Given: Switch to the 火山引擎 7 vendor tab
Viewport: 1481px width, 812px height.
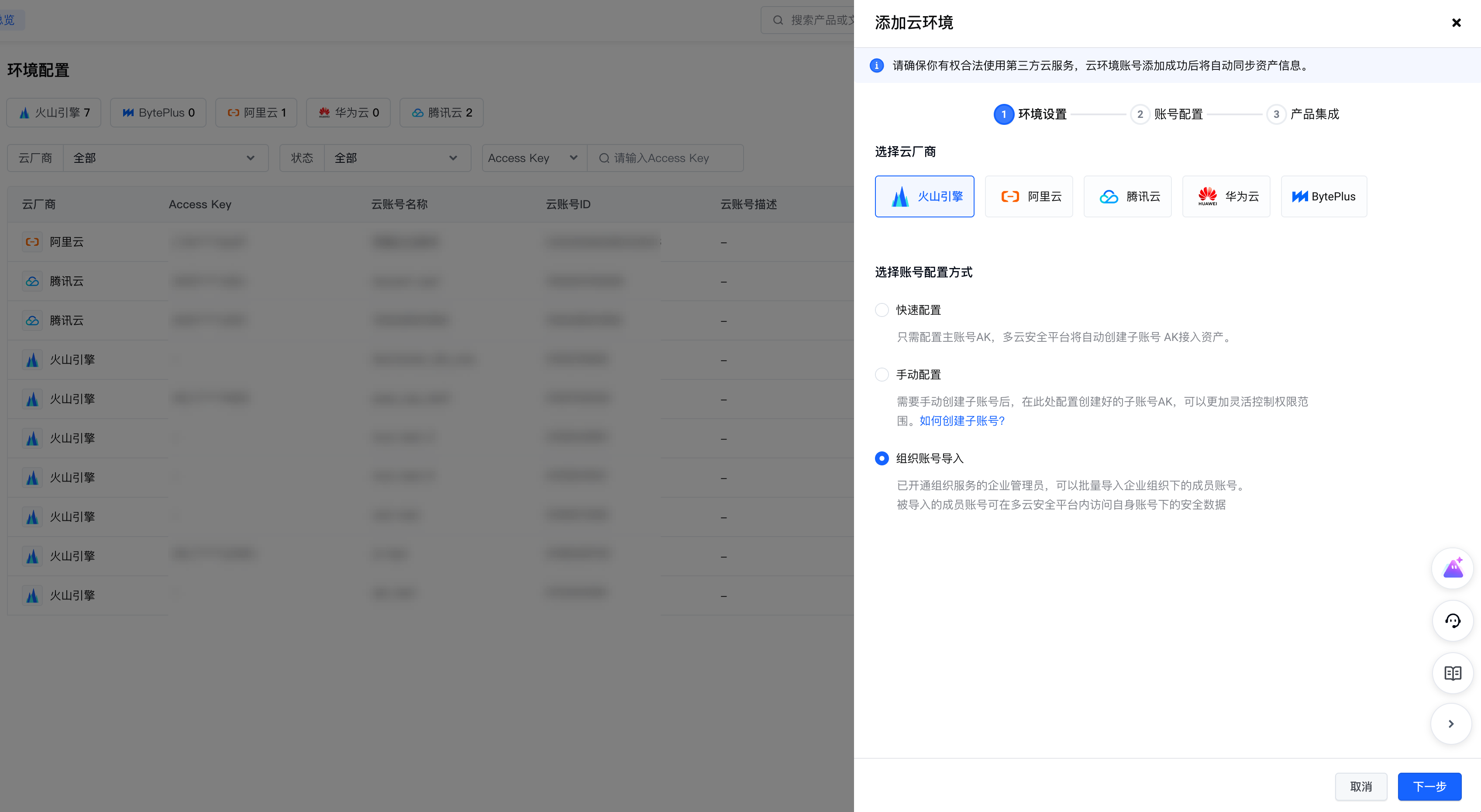Looking at the screenshot, I should pos(54,113).
